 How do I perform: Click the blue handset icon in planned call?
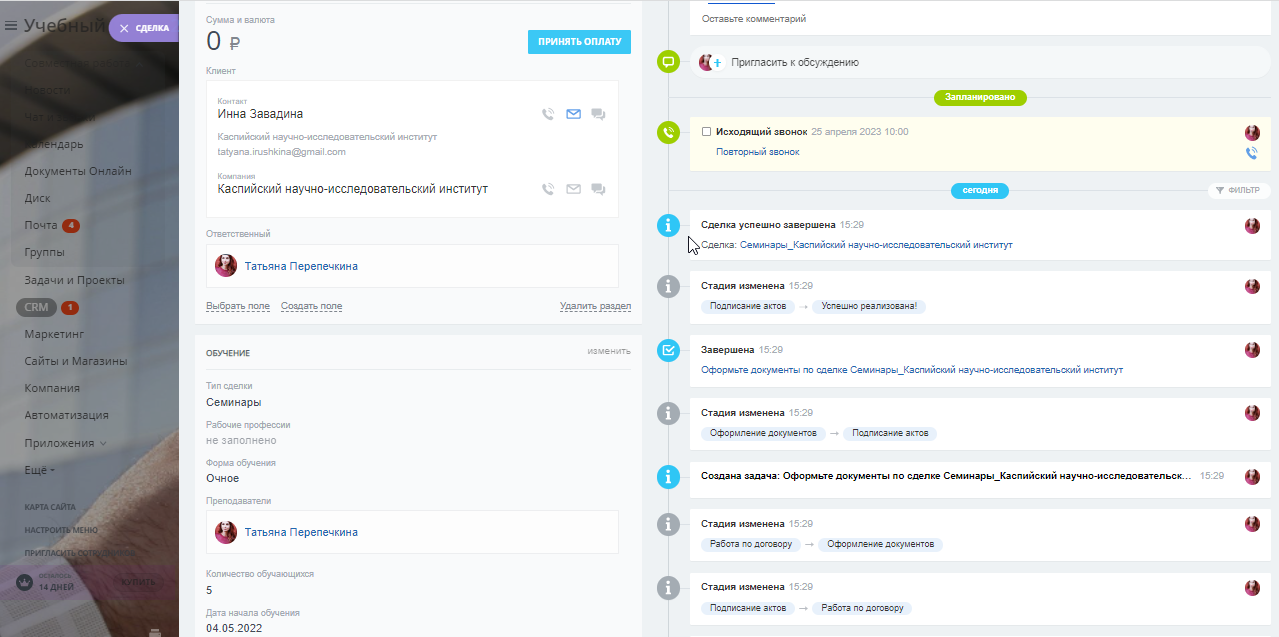point(1251,153)
